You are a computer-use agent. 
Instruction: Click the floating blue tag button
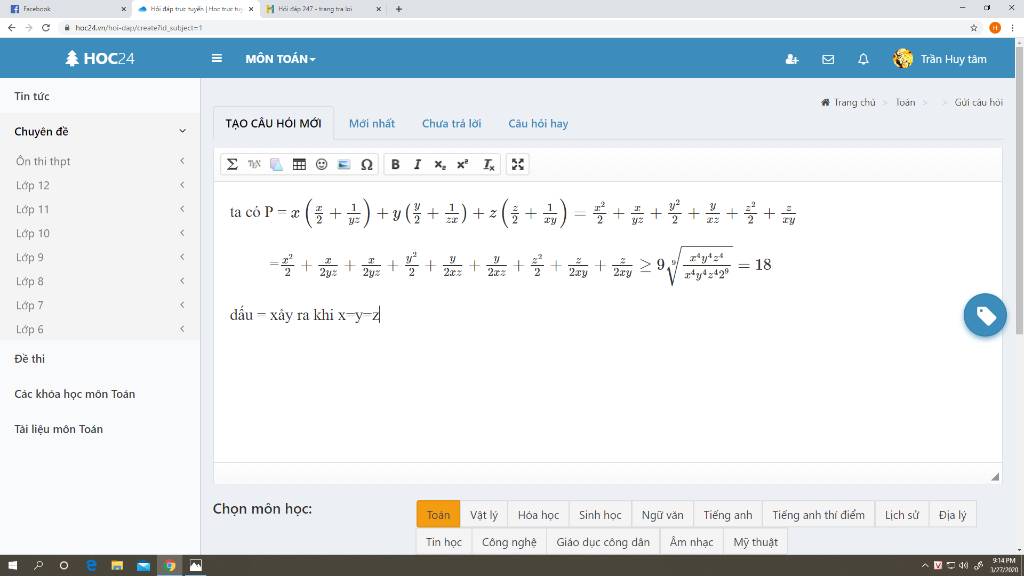click(985, 315)
